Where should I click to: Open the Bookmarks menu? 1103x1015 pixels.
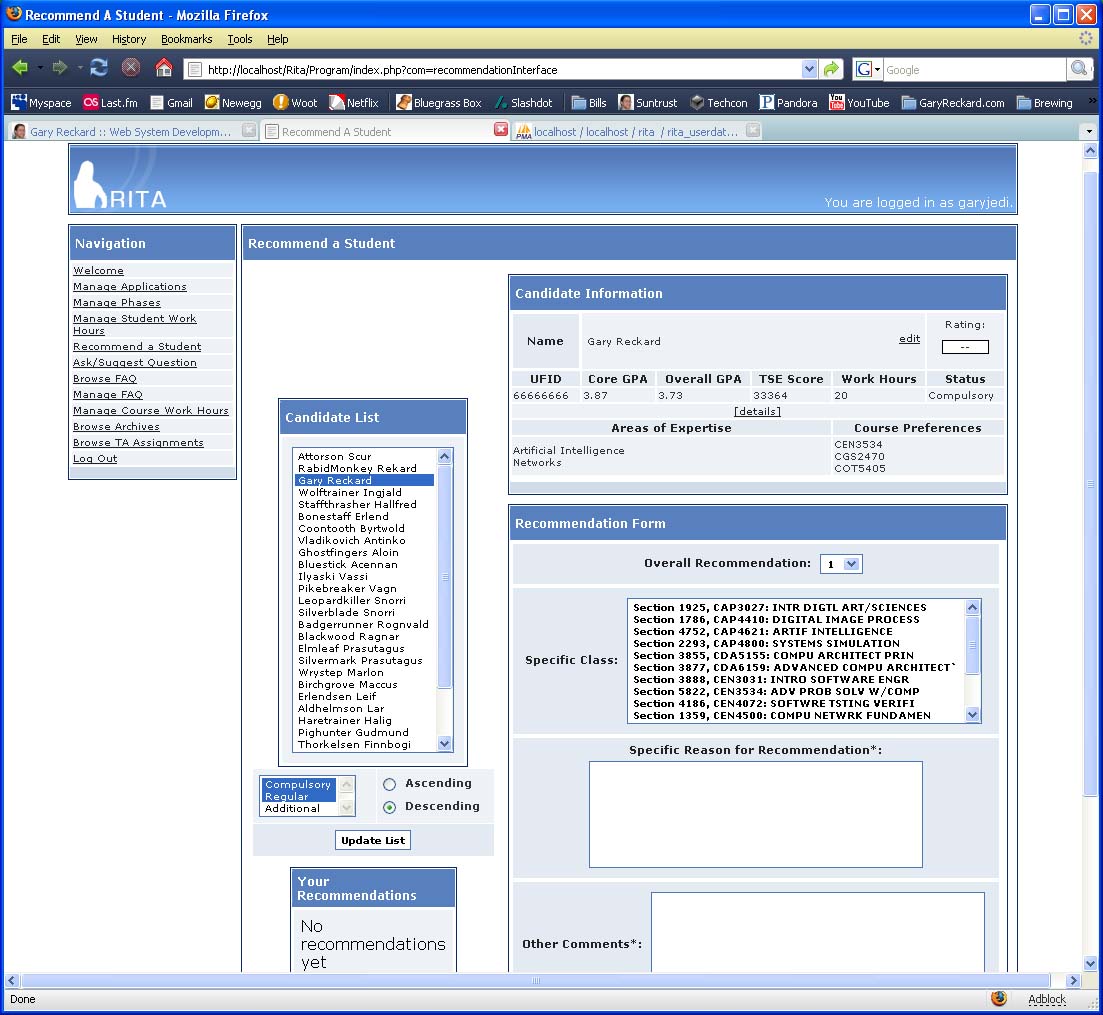[186, 39]
